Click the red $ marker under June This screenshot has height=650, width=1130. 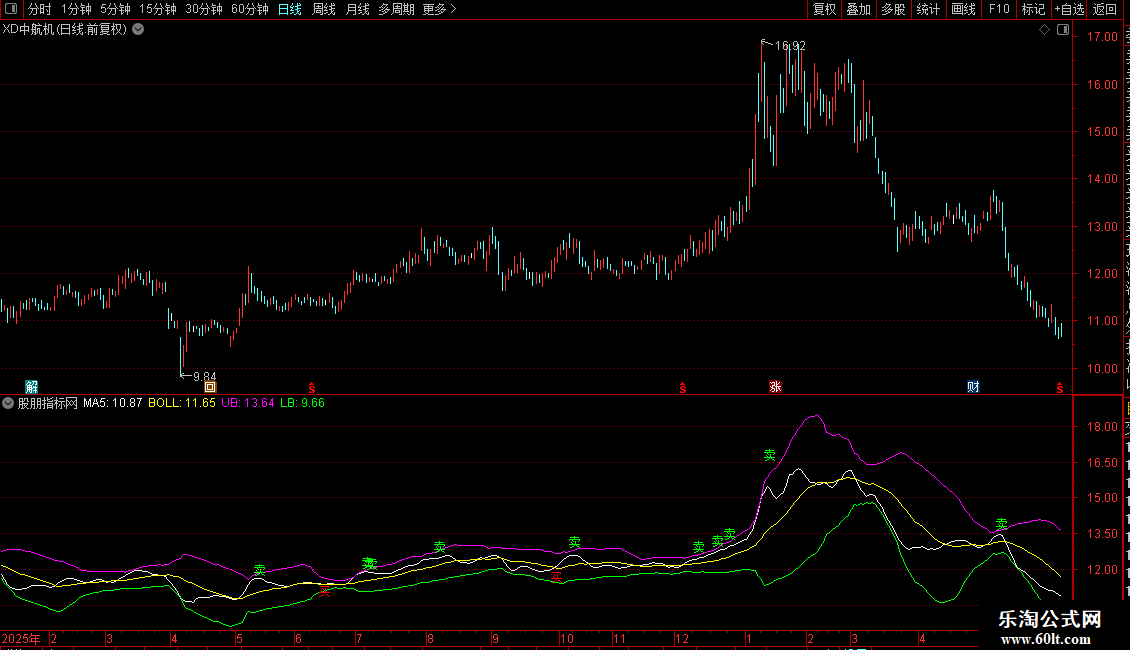click(311, 388)
